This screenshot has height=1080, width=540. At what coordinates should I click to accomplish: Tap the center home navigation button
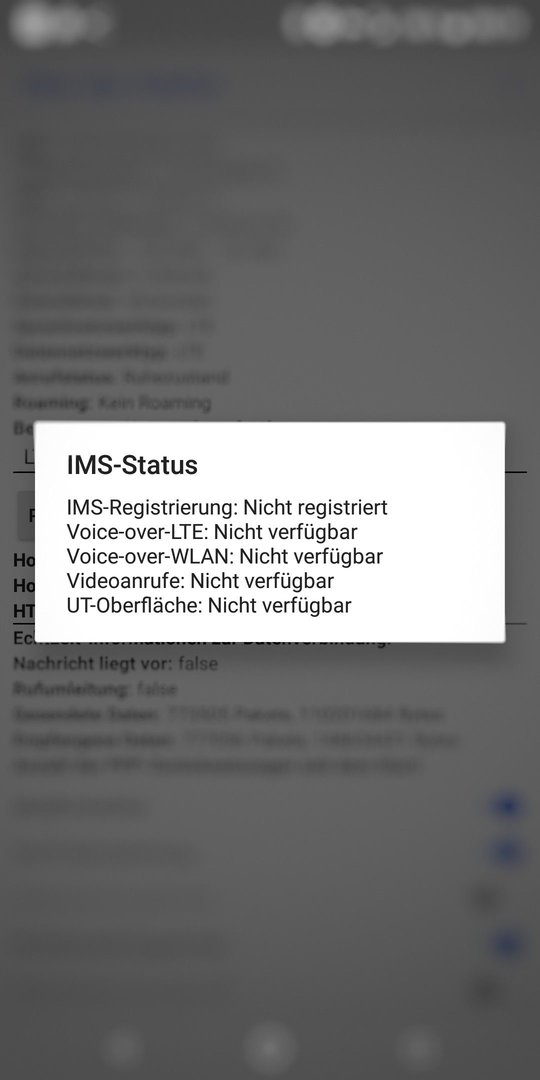[x=270, y=1047]
